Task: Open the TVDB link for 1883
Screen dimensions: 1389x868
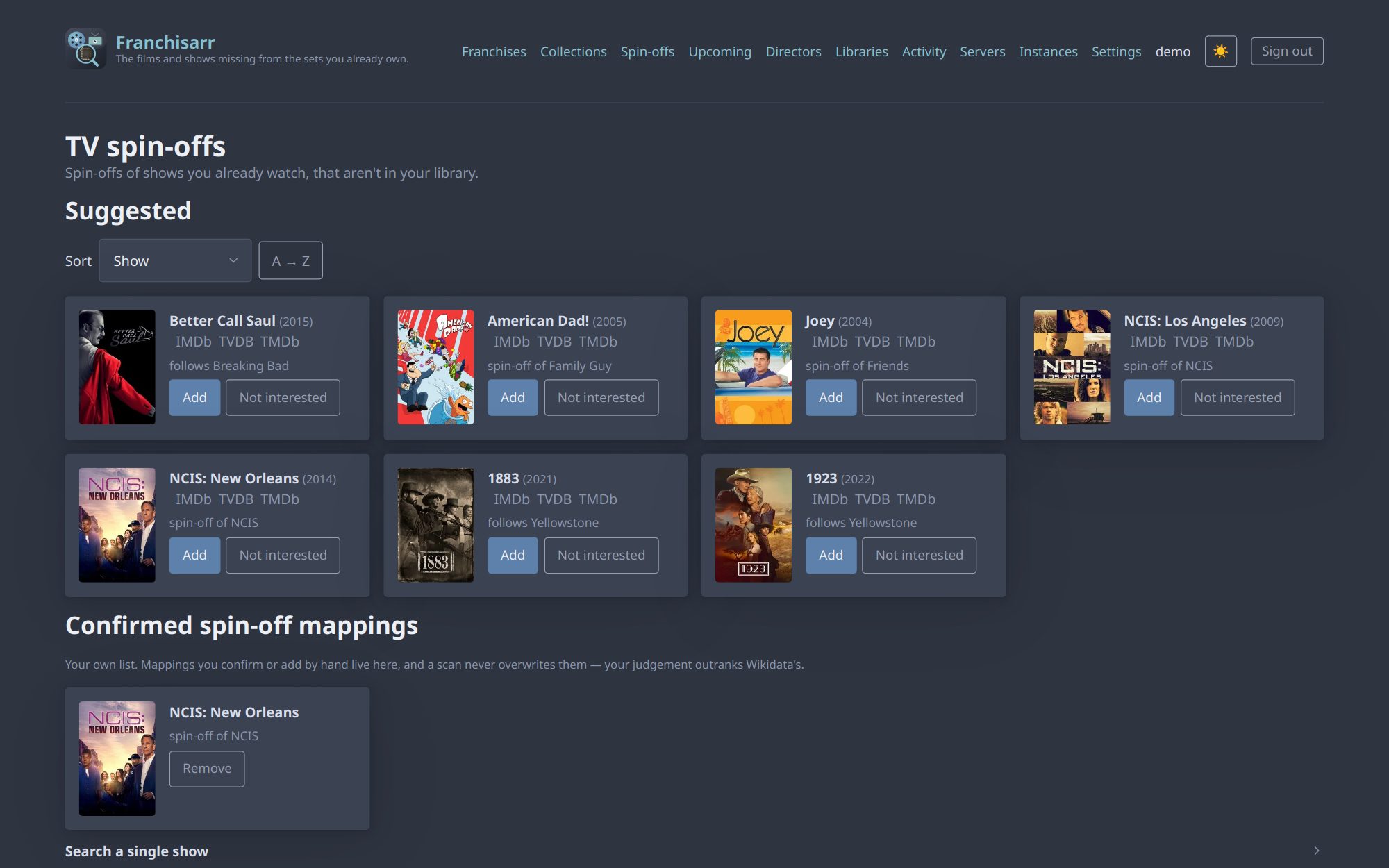Action: click(554, 499)
